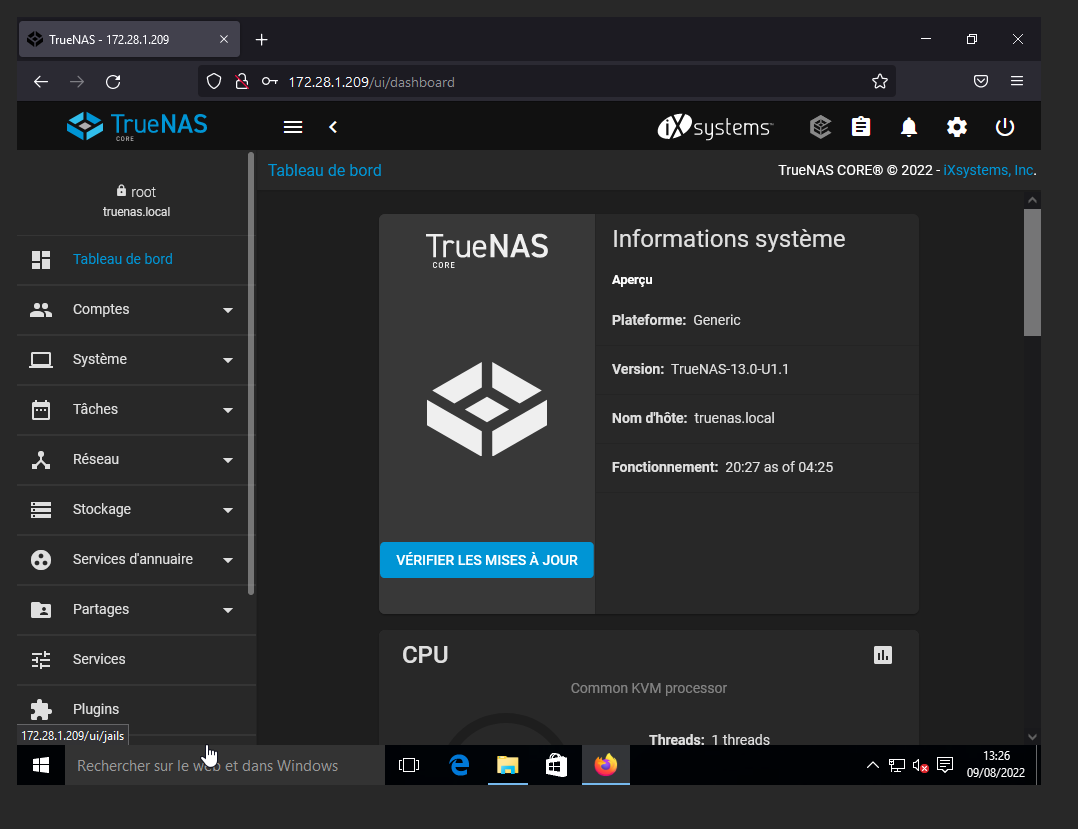
Task: Expand the Stockage menu arrow
Action: coord(228,510)
